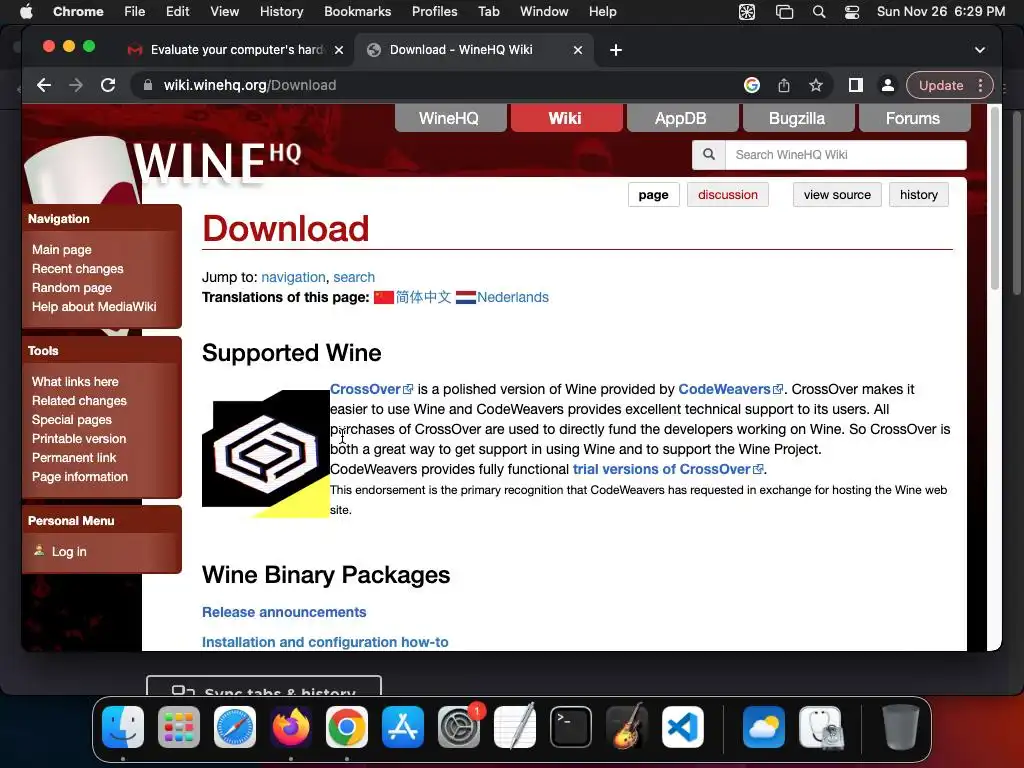Go to the AppDB tab
Image resolution: width=1024 pixels, height=768 pixels.
682,118
